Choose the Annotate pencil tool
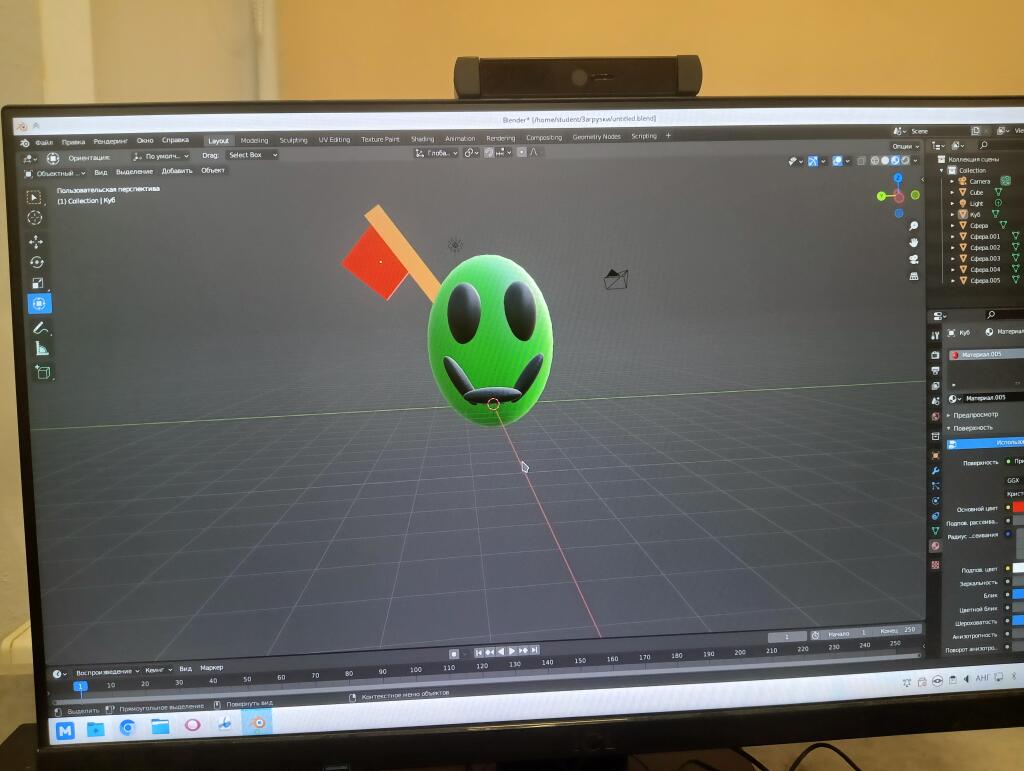Image resolution: width=1024 pixels, height=771 pixels. [40, 328]
